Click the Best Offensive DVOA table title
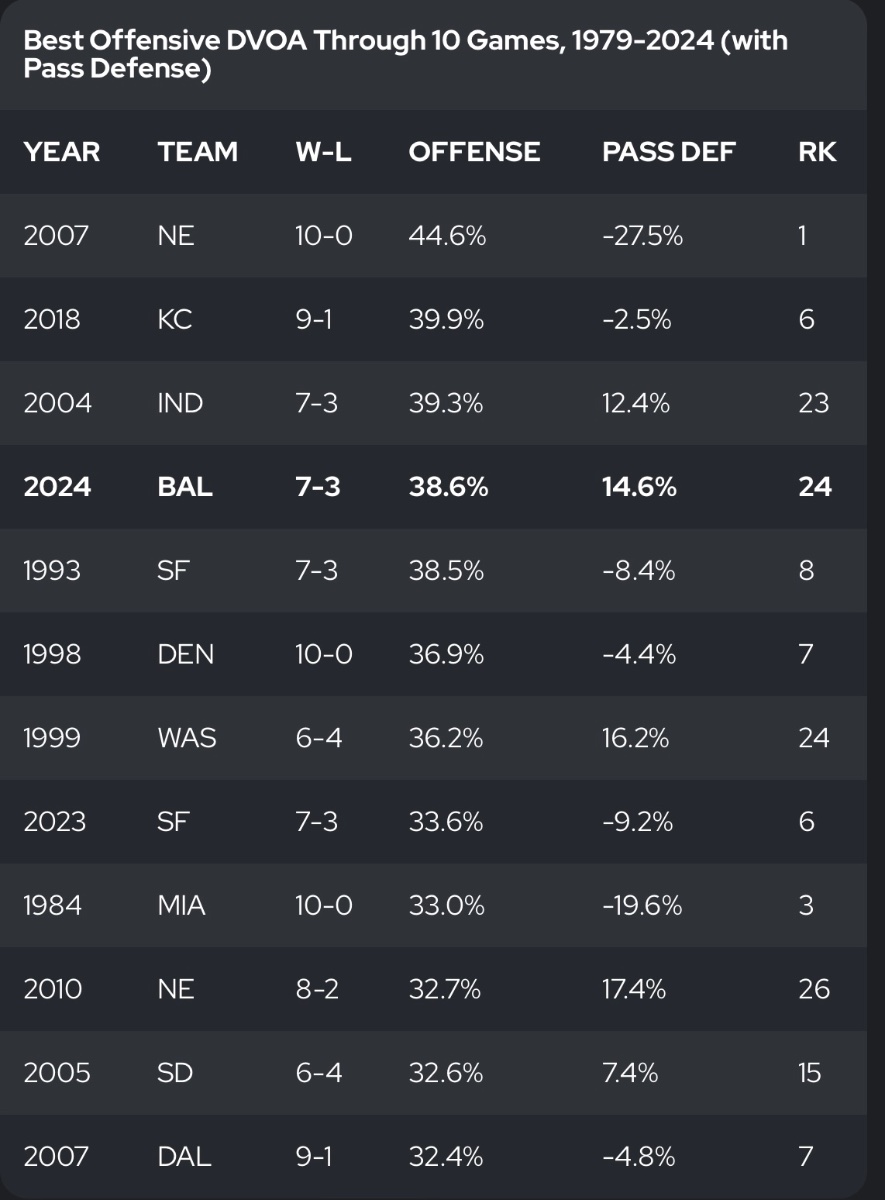The image size is (885, 1200). point(405,55)
